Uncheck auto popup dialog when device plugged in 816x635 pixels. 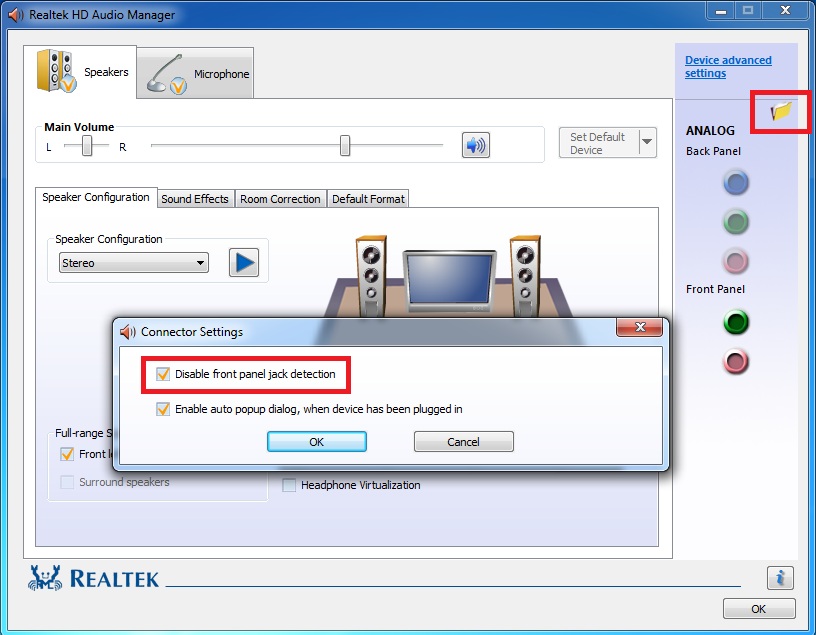[162, 409]
